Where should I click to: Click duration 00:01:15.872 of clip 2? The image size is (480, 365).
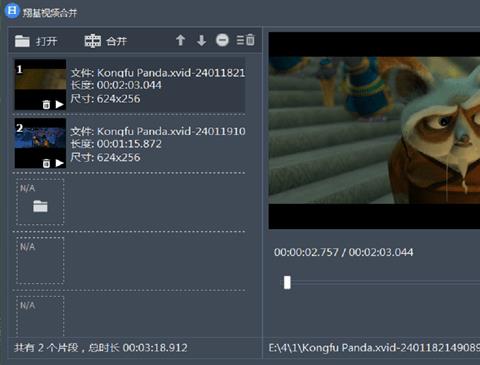click(x=129, y=144)
